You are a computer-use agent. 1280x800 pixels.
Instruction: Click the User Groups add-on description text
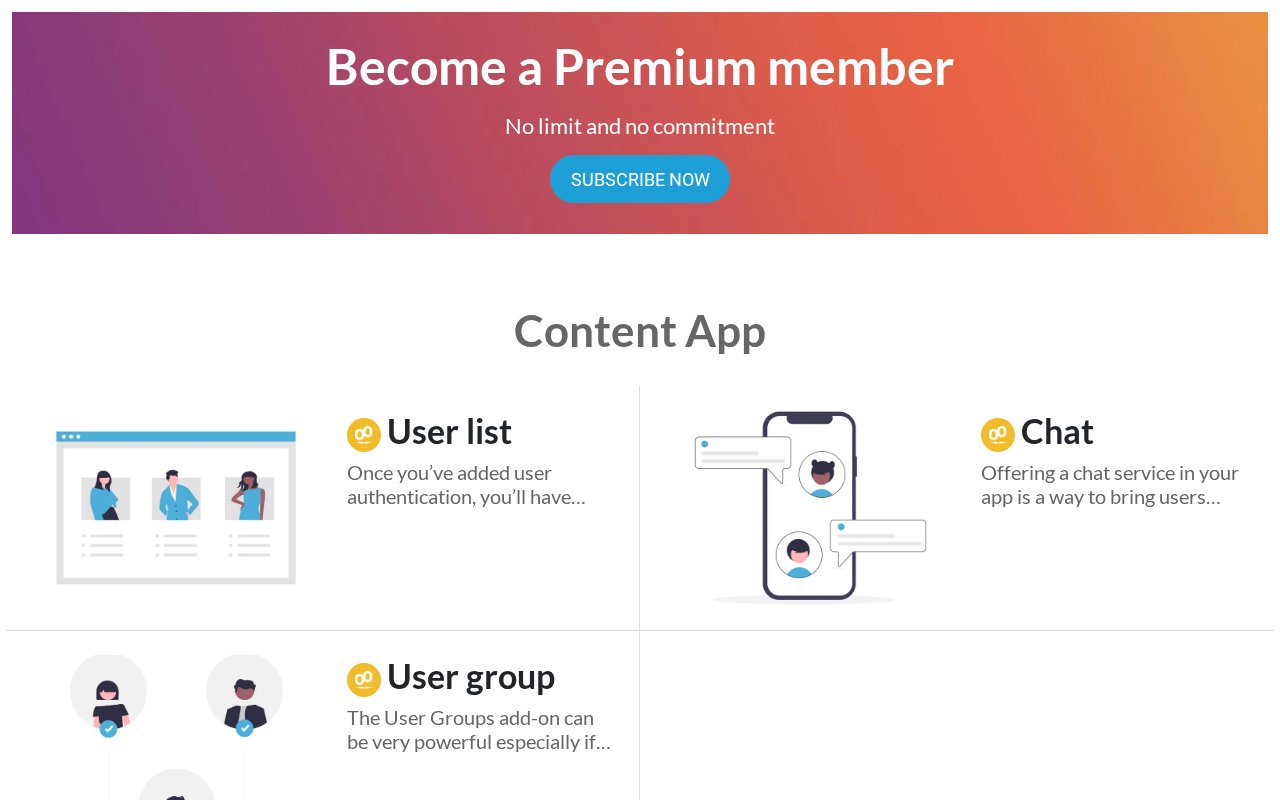point(479,730)
